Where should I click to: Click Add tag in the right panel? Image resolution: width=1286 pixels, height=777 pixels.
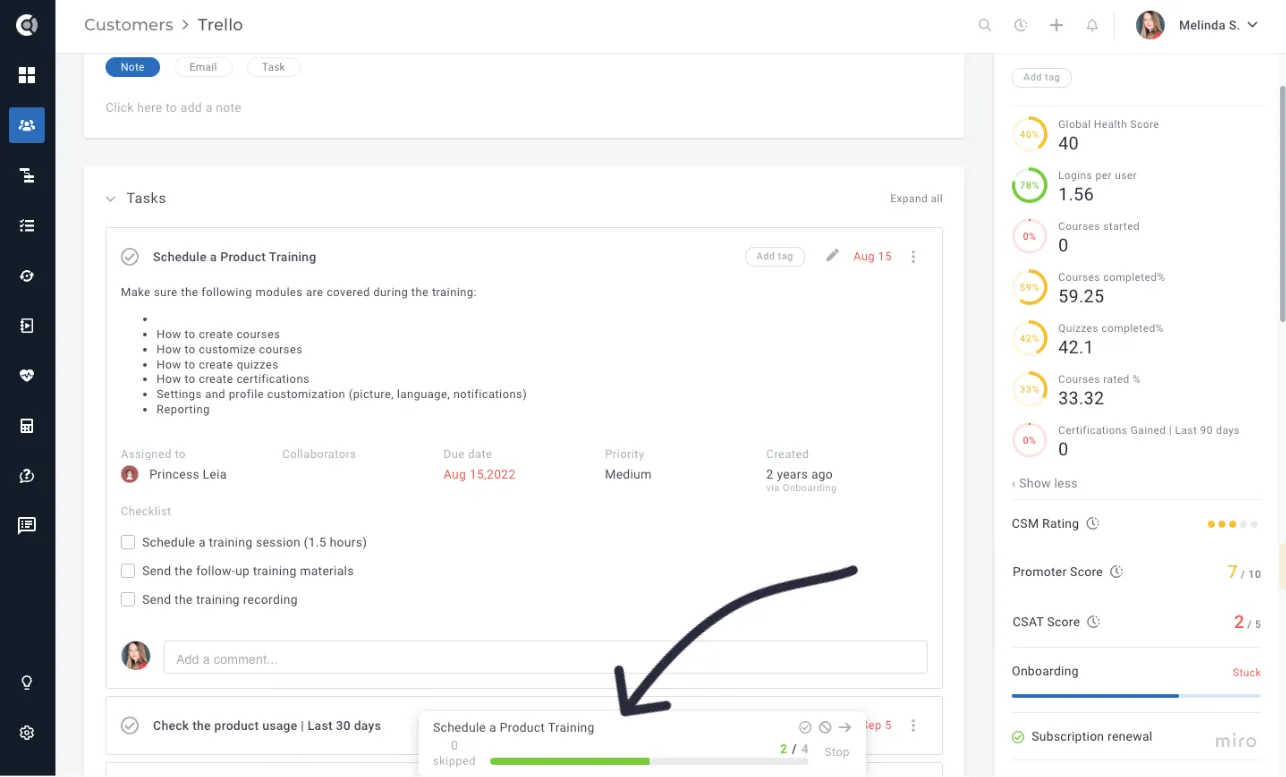pyautogui.click(x=1042, y=77)
